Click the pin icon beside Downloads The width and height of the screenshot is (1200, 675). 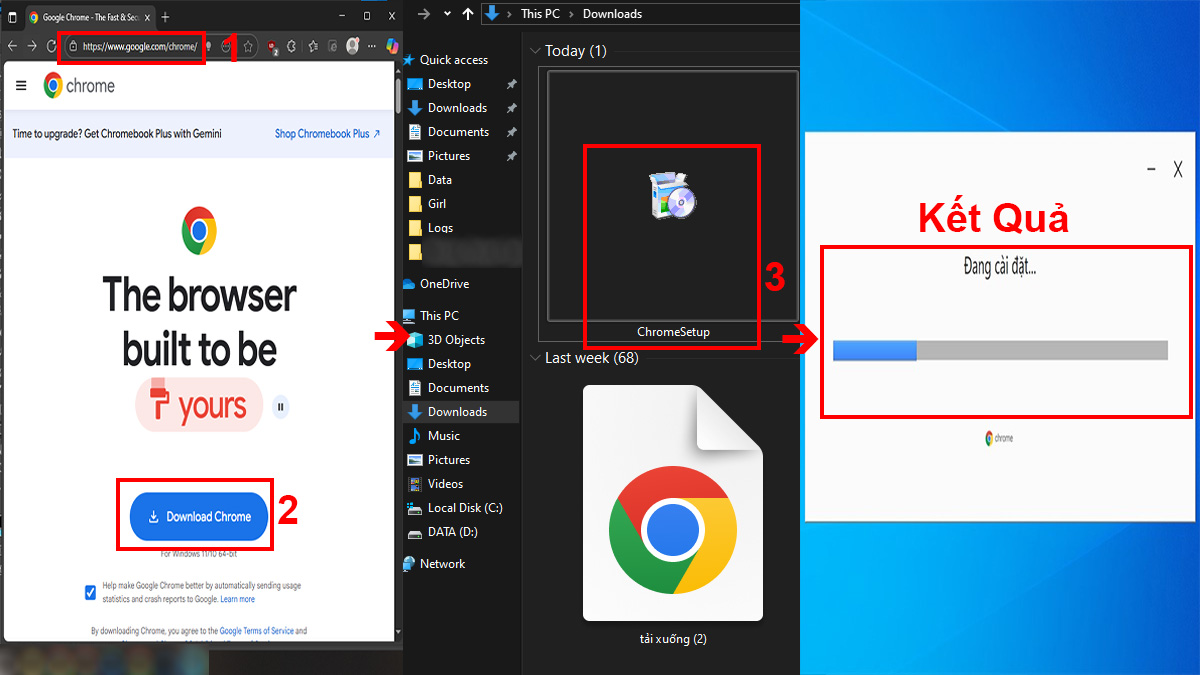point(511,108)
